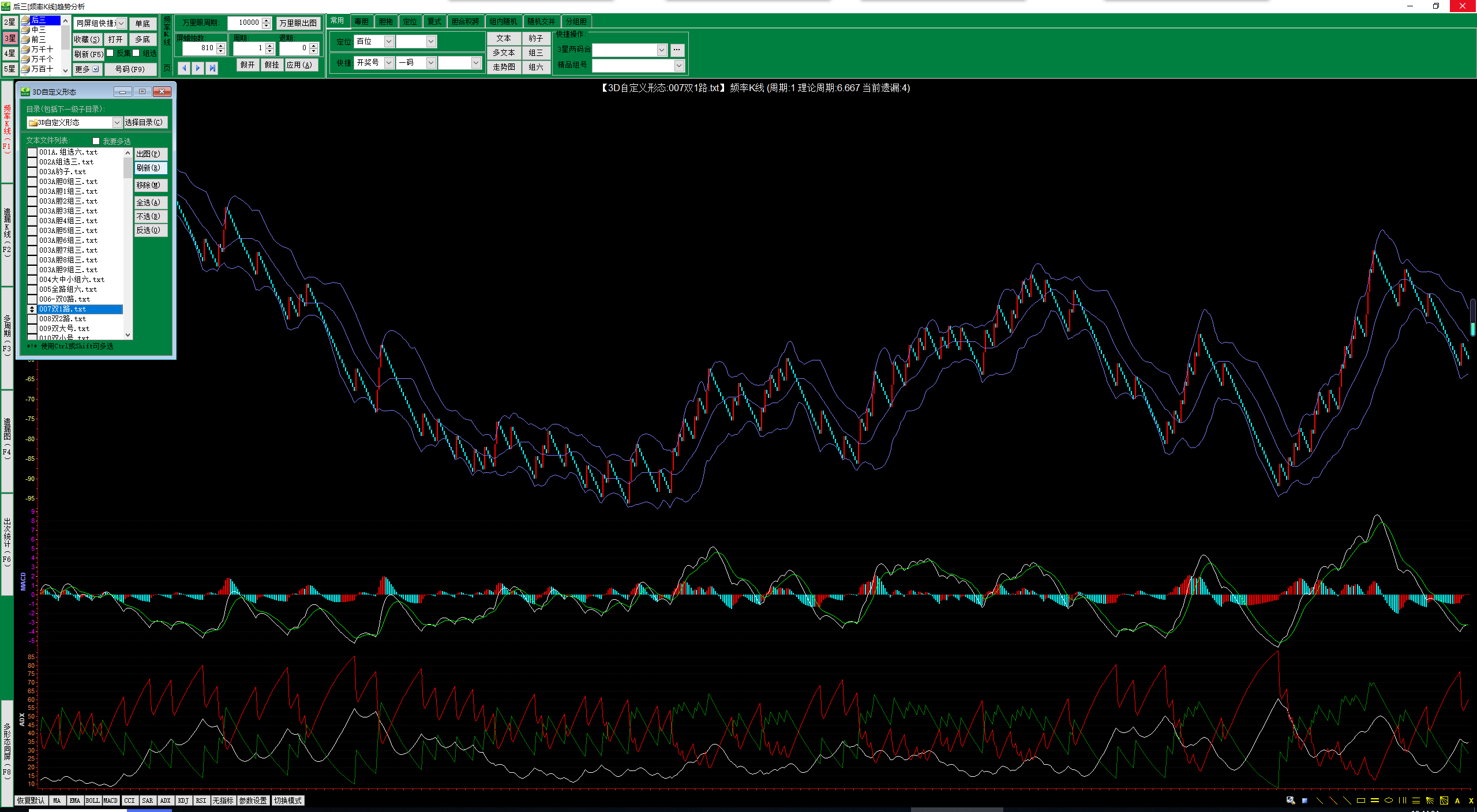
Task: Switch to BOLL indicator tab
Action: click(92, 800)
